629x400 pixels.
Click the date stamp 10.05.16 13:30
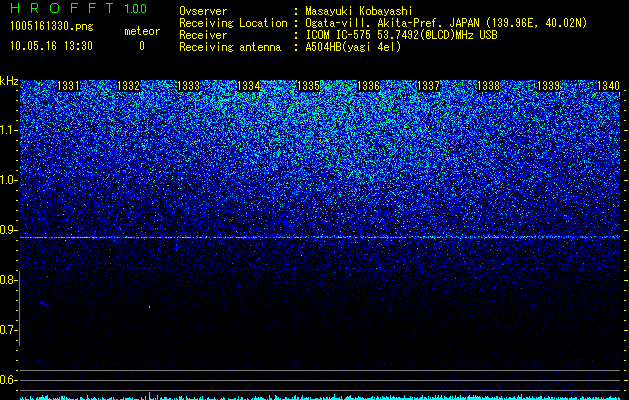point(51,46)
